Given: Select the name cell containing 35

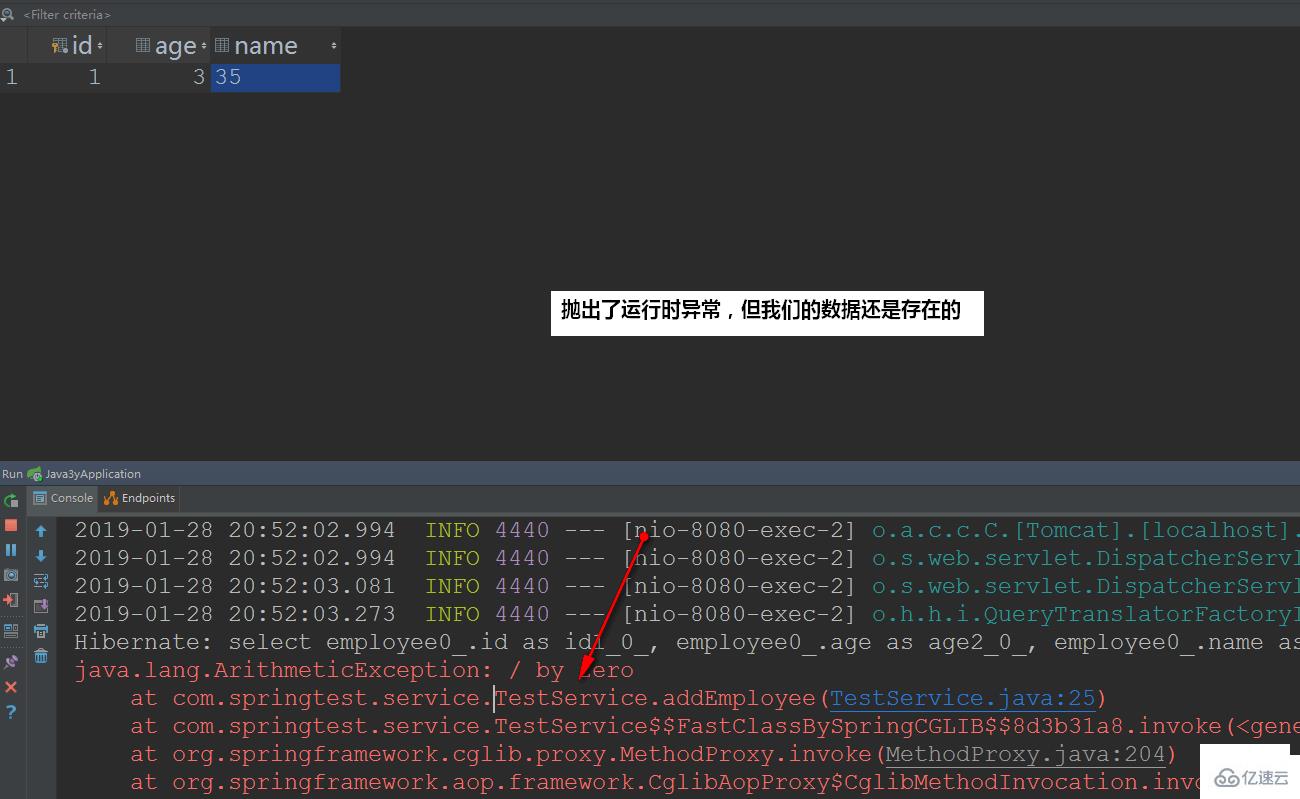Looking at the screenshot, I should coord(275,77).
